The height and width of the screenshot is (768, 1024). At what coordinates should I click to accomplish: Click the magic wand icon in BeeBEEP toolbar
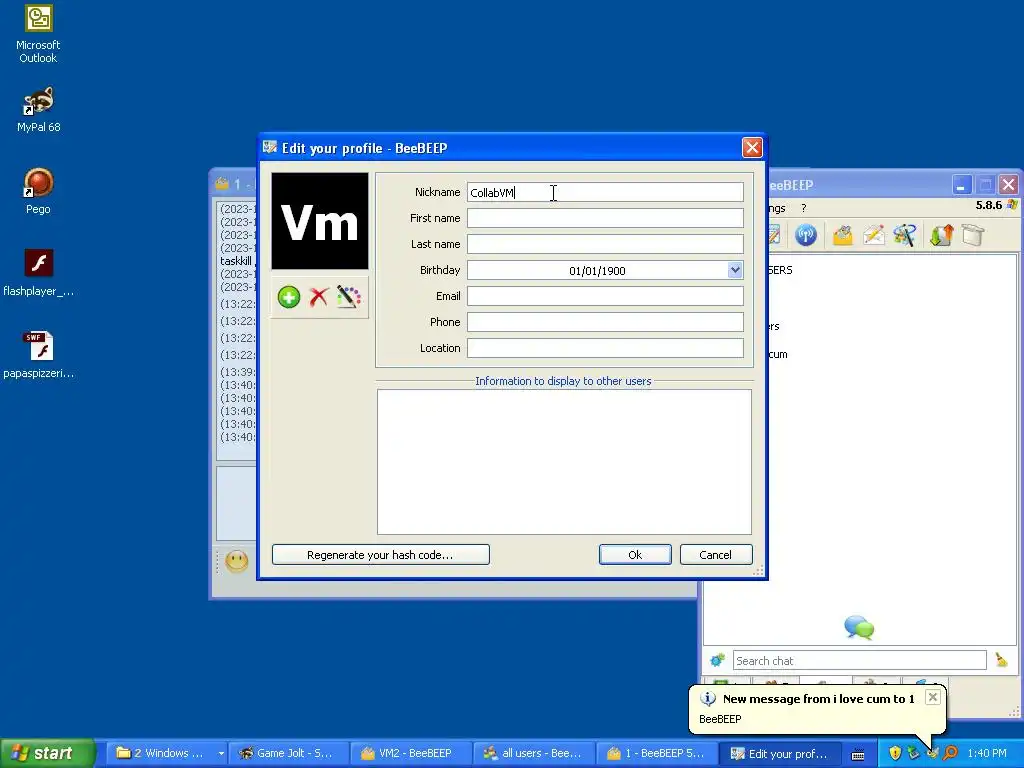coord(905,235)
